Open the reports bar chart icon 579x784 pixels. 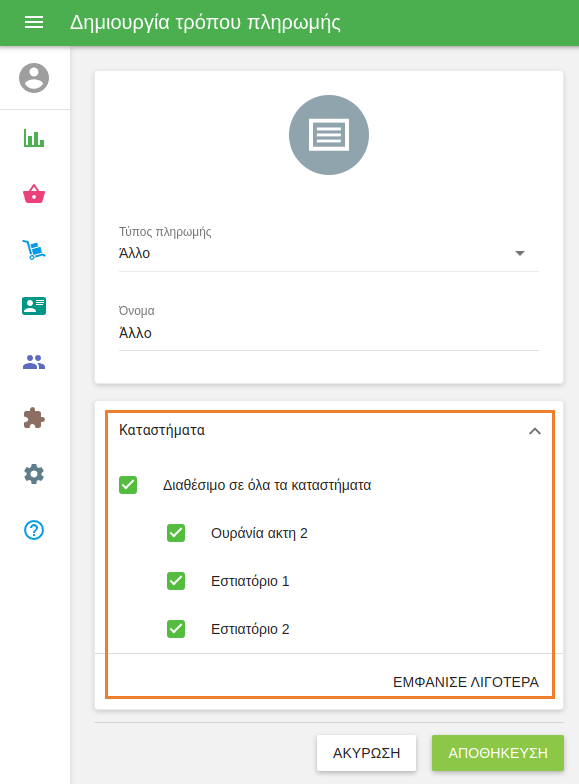coord(34,138)
